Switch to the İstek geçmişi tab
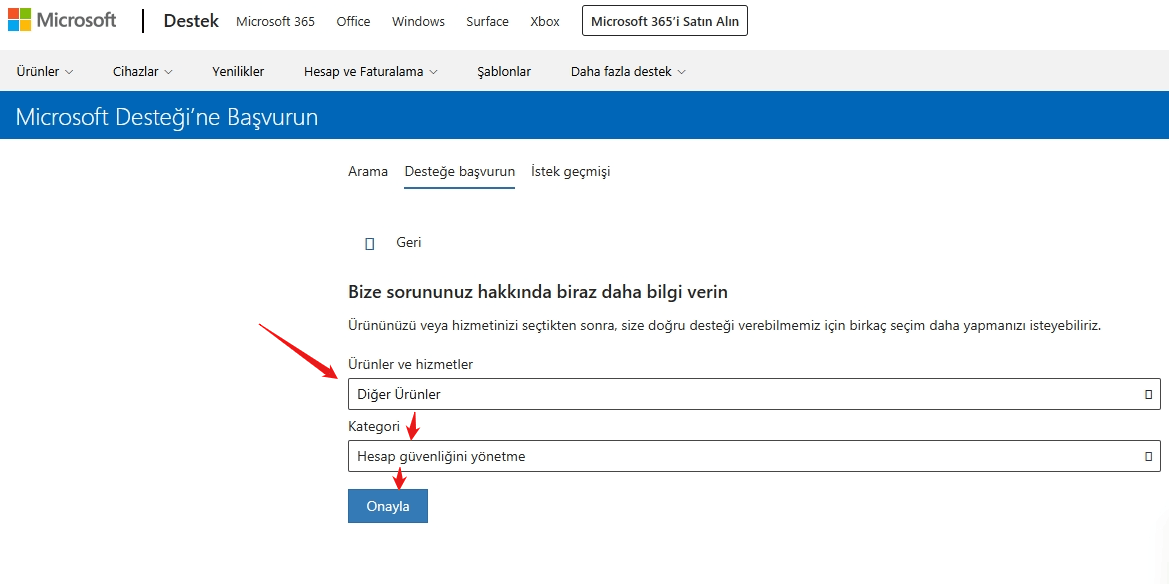The width and height of the screenshot is (1169, 584). point(570,172)
